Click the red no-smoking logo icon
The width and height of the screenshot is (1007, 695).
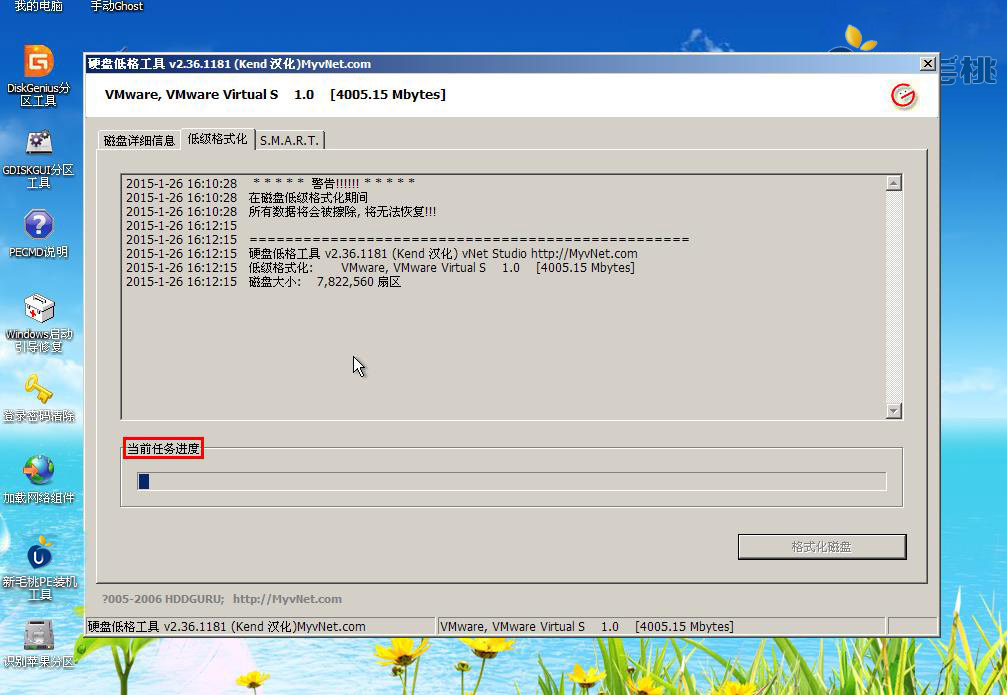(x=903, y=96)
